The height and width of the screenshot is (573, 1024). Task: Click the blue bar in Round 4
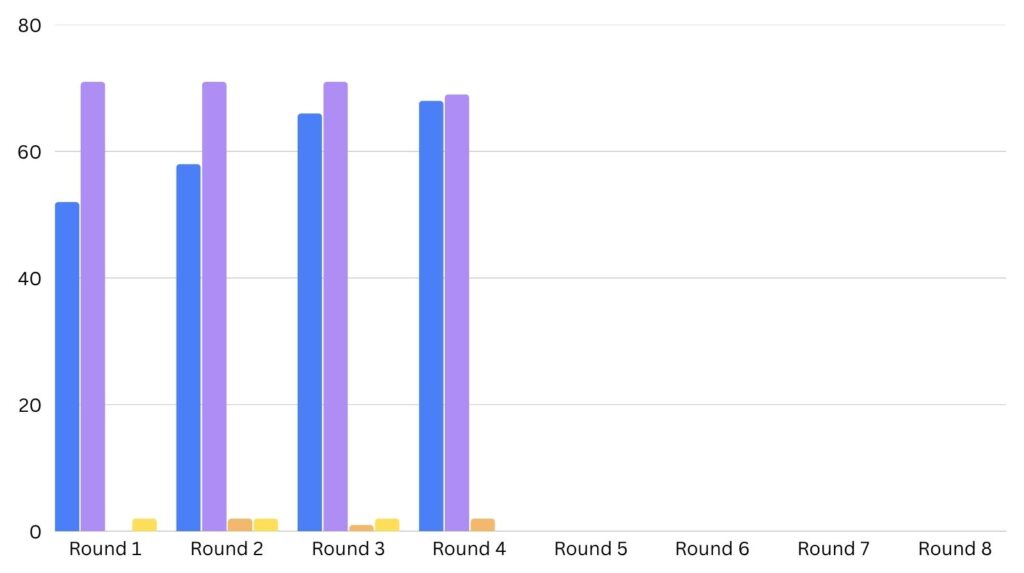click(431, 316)
